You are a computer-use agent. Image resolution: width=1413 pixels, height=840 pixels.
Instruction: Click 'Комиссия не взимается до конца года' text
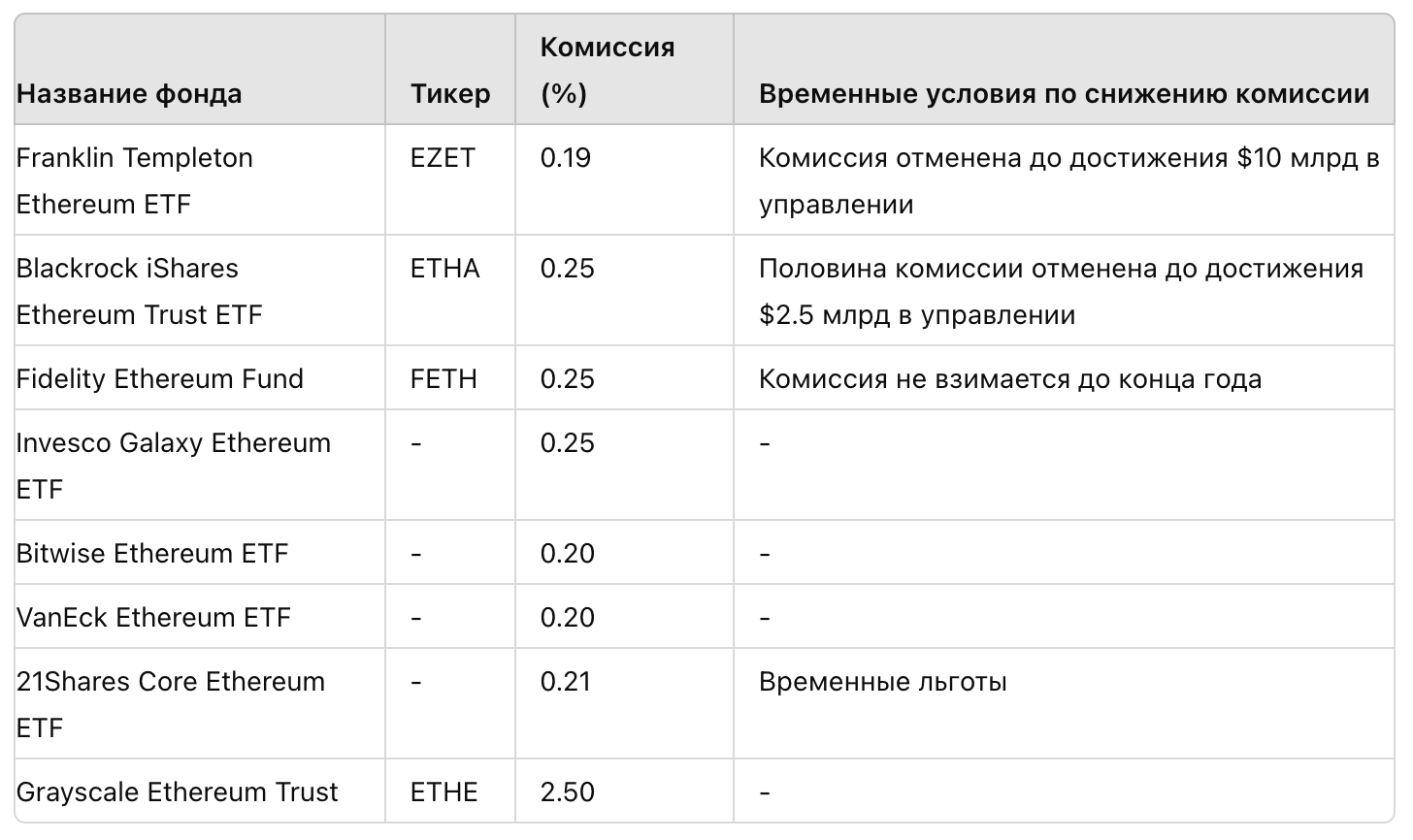coord(1009,379)
